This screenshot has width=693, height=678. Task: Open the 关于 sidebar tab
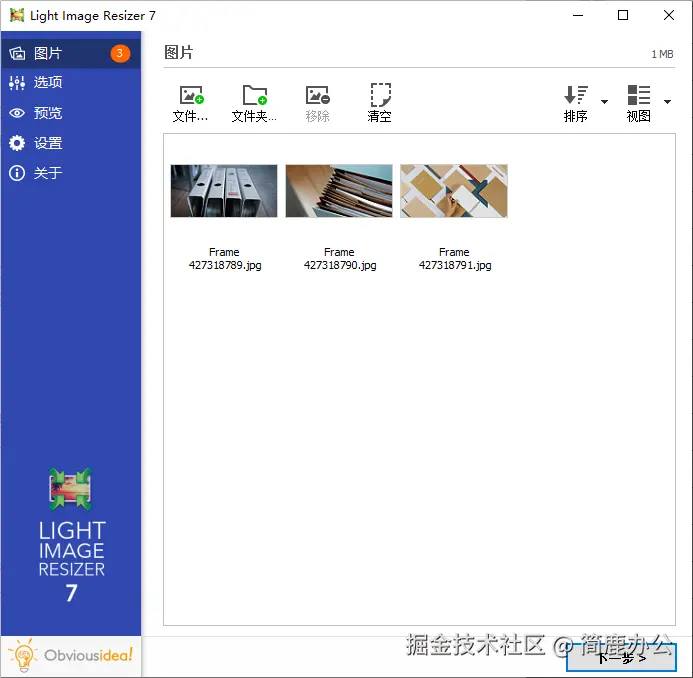click(x=71, y=173)
